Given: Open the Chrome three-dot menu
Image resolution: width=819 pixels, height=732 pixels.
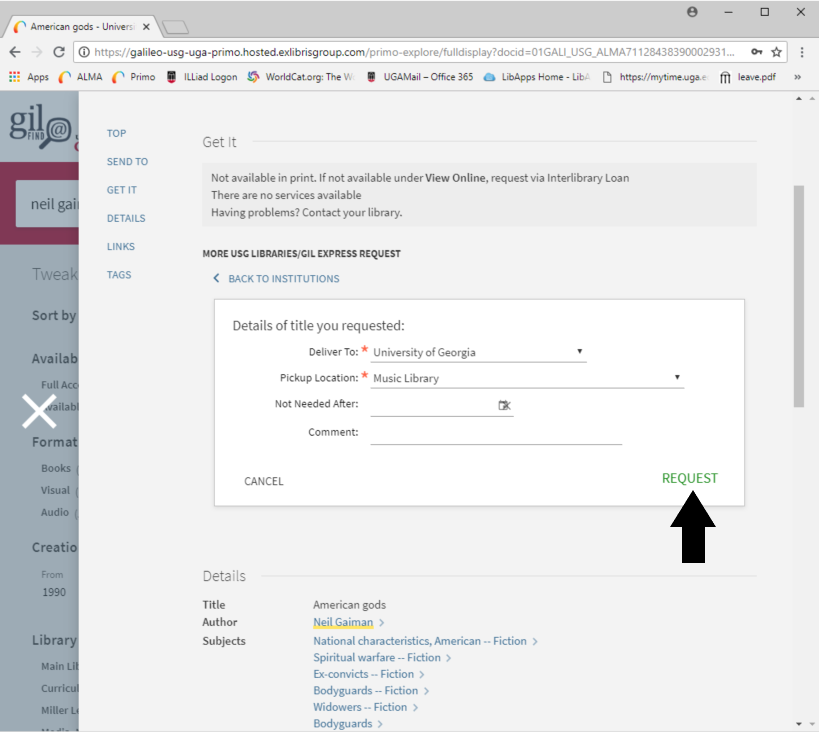Looking at the screenshot, I should pyautogui.click(x=802, y=52).
